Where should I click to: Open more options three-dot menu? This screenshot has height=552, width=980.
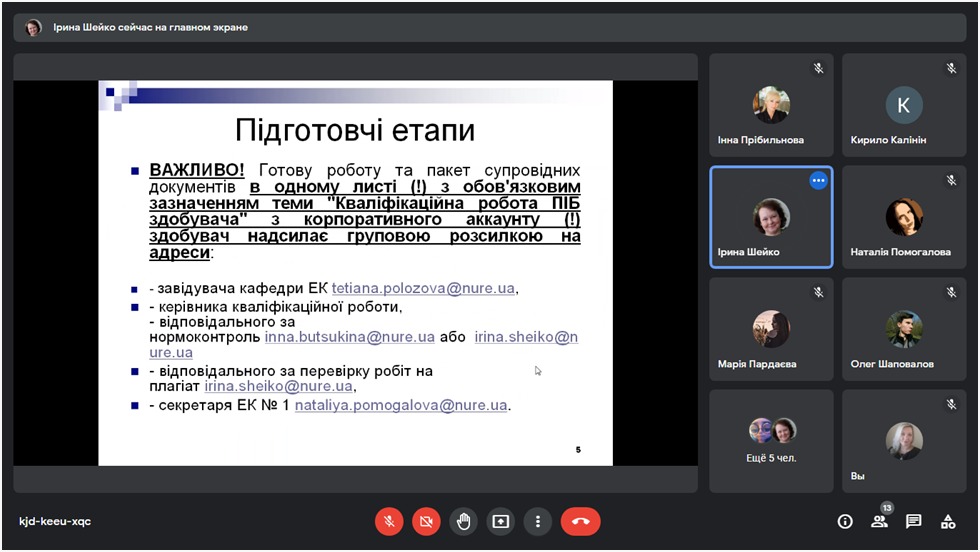[538, 521]
